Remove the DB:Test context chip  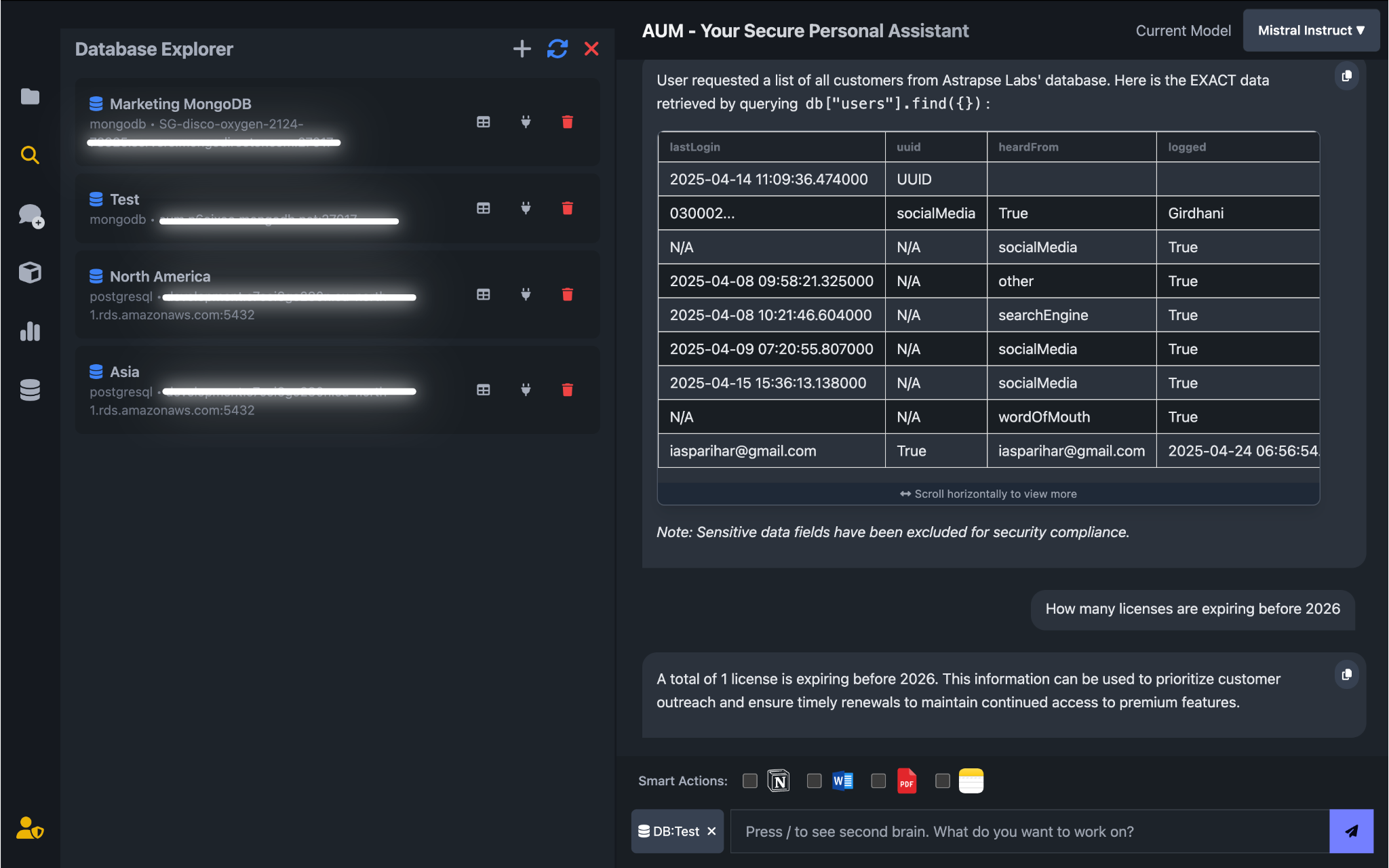coord(711,831)
